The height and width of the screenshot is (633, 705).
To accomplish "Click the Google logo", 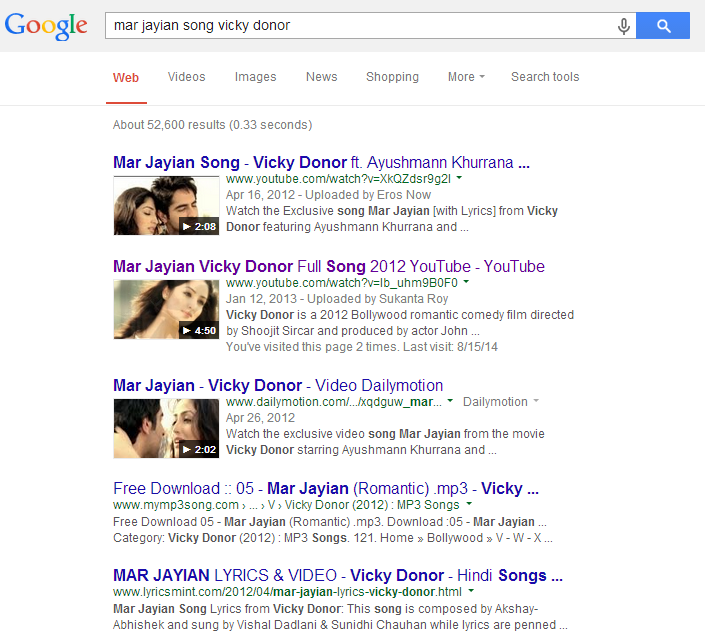I will [46, 26].
